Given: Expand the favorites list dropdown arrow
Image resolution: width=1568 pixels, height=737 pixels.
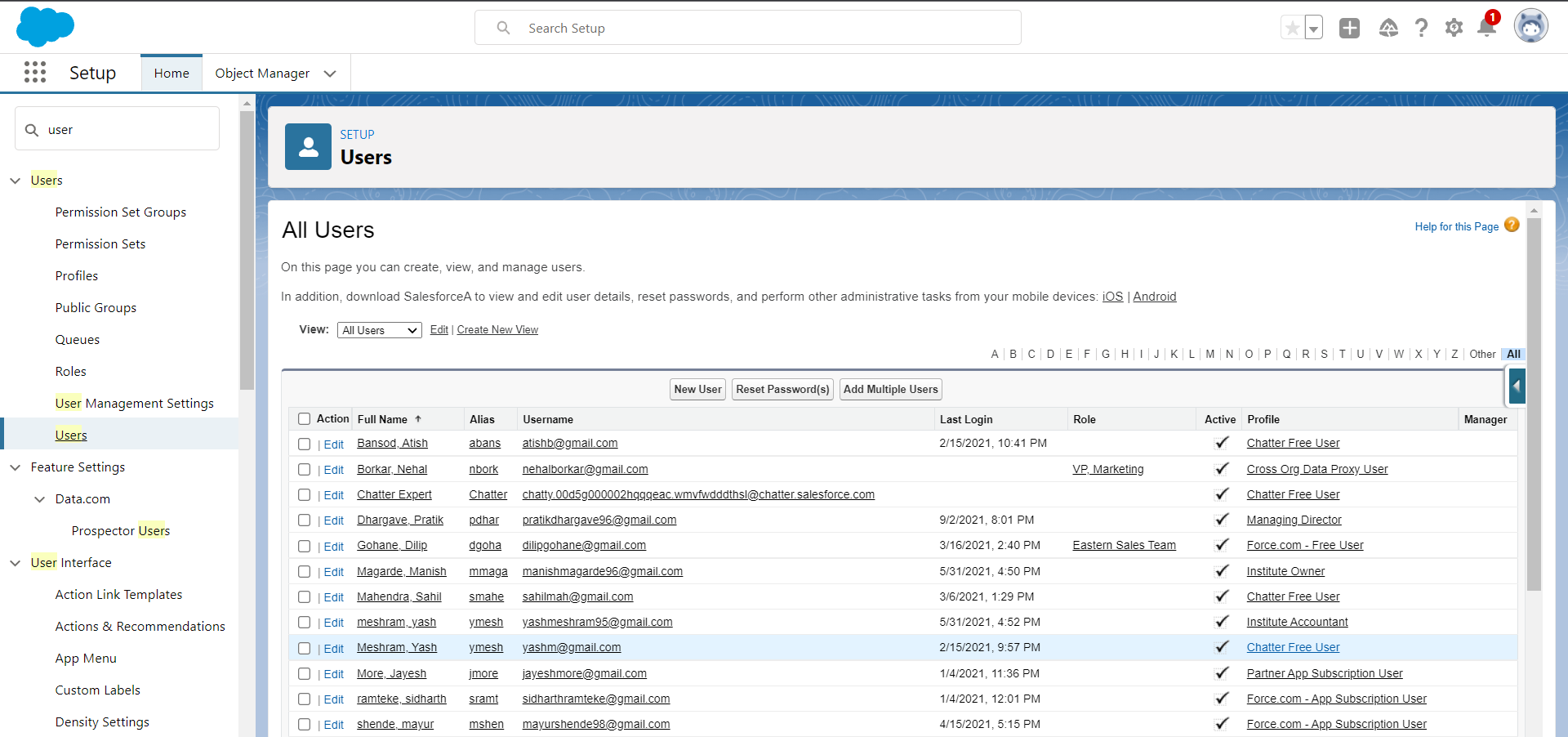Looking at the screenshot, I should pyautogui.click(x=1313, y=29).
